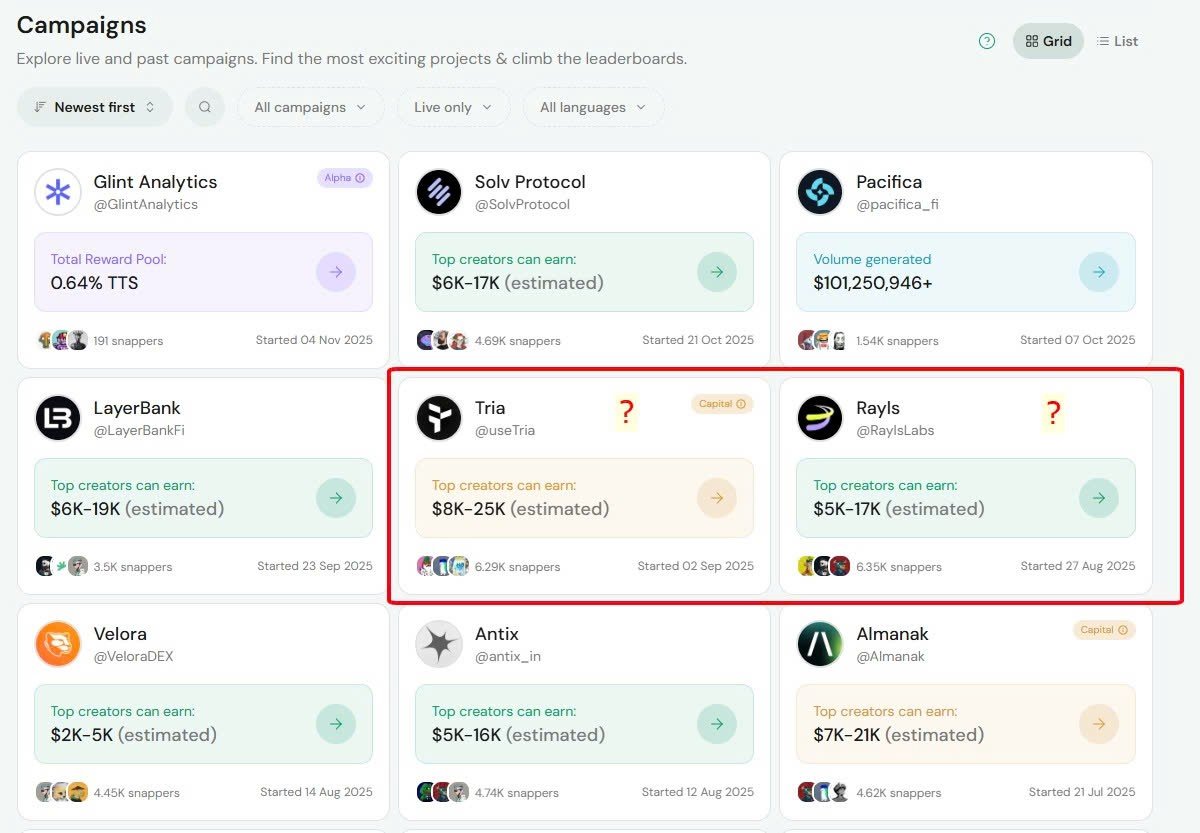Open Glint Analytics reward pool arrow
The height and width of the screenshot is (833, 1200).
336,272
